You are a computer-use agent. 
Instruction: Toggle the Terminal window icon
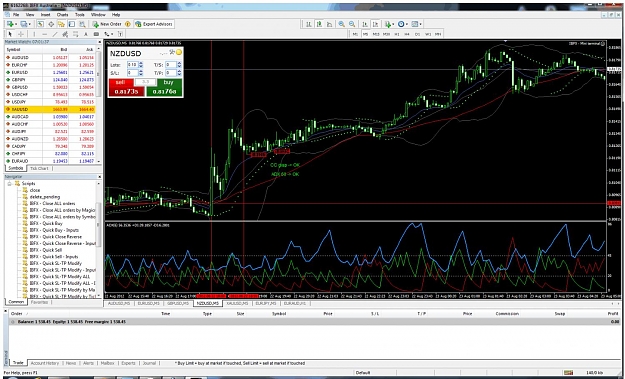pos(72,24)
